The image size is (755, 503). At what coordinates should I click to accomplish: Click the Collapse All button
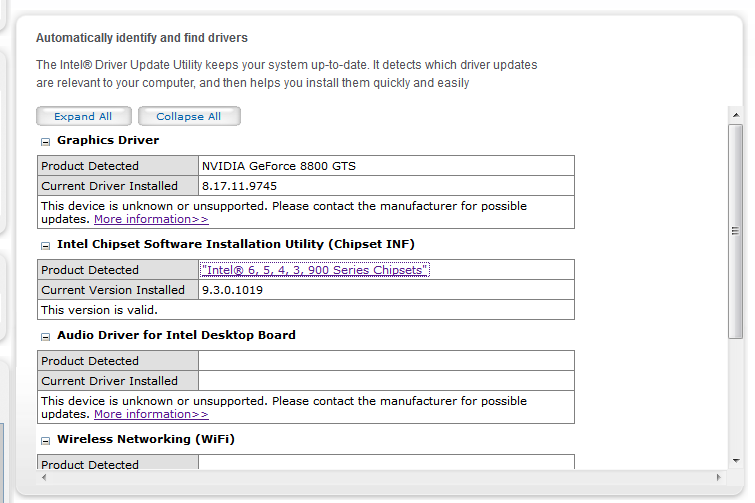189,116
